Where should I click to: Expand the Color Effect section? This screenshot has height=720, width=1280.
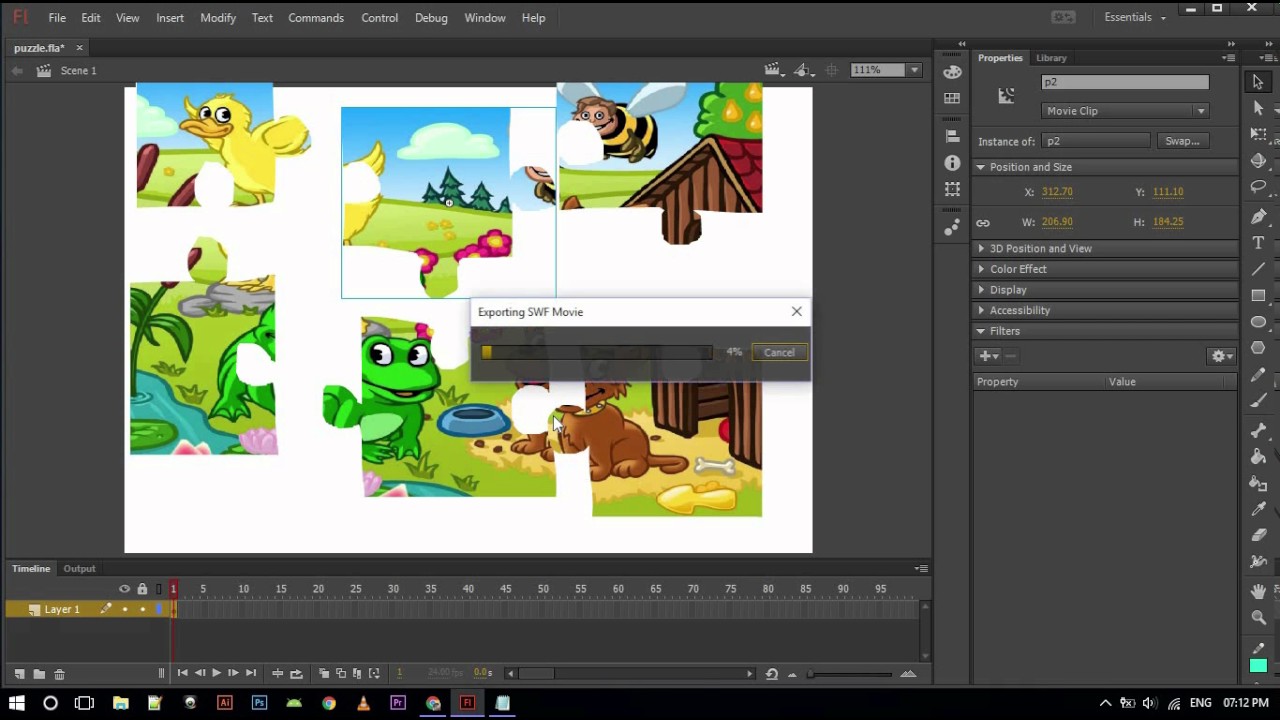pyautogui.click(x=1018, y=269)
